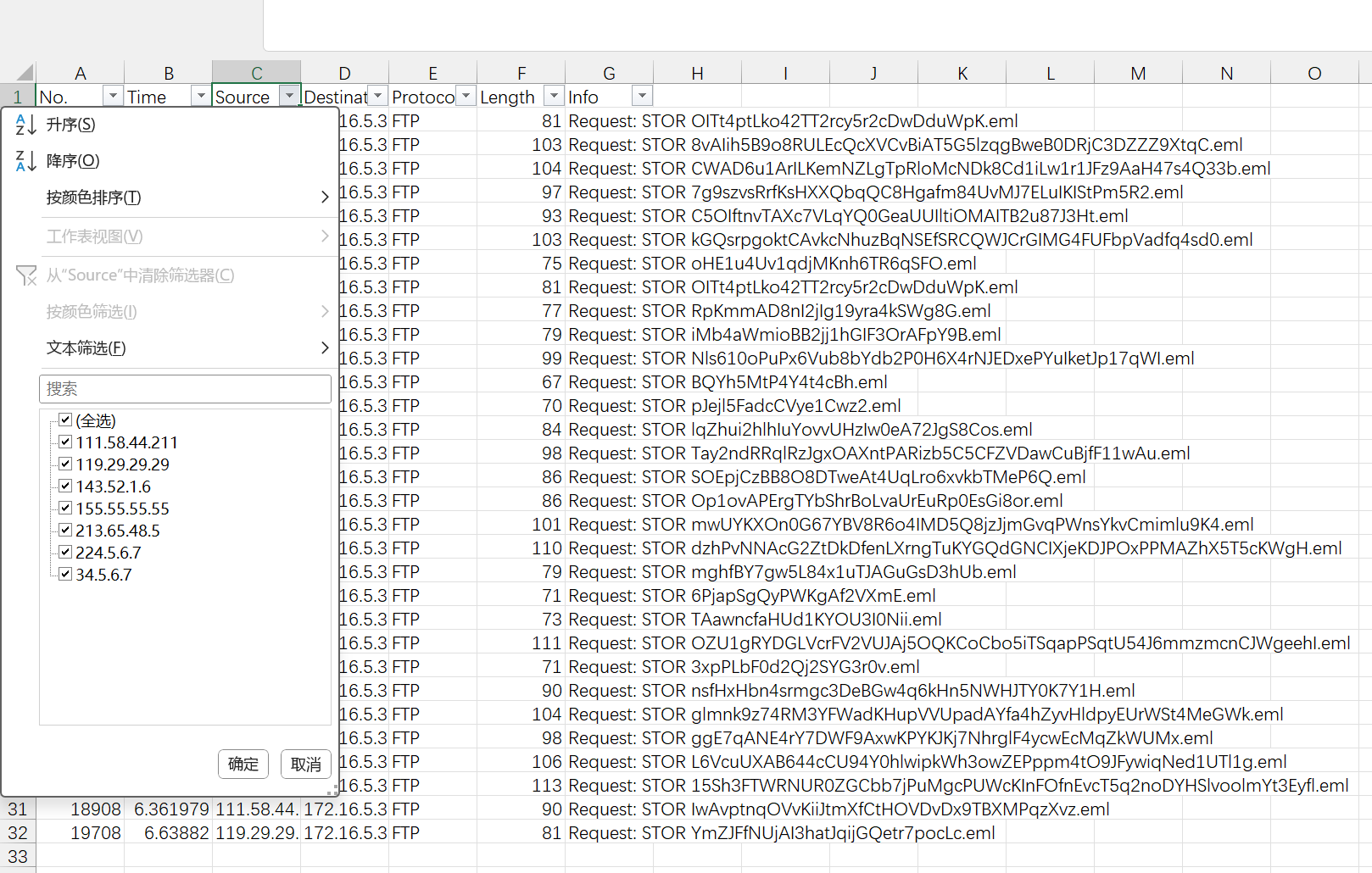Click the 确定 confirm button
1372x873 pixels.
pos(243,764)
